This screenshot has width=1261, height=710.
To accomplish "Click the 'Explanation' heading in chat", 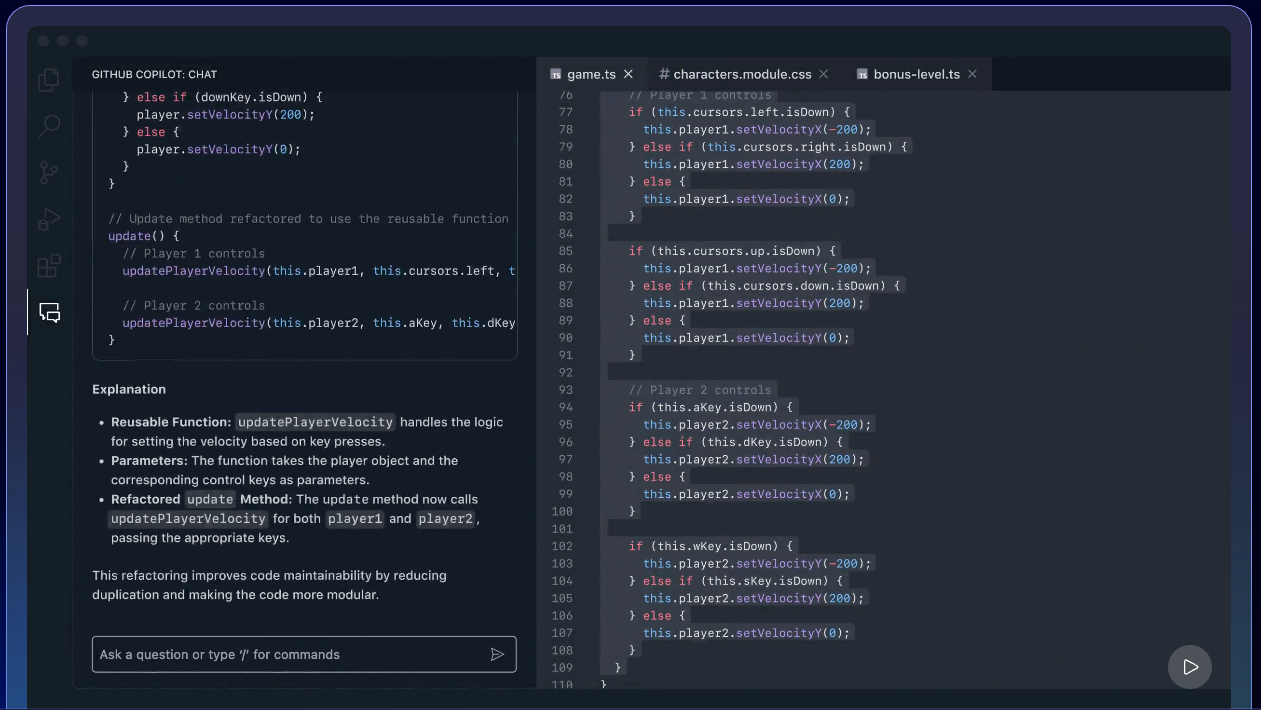I will (129, 389).
